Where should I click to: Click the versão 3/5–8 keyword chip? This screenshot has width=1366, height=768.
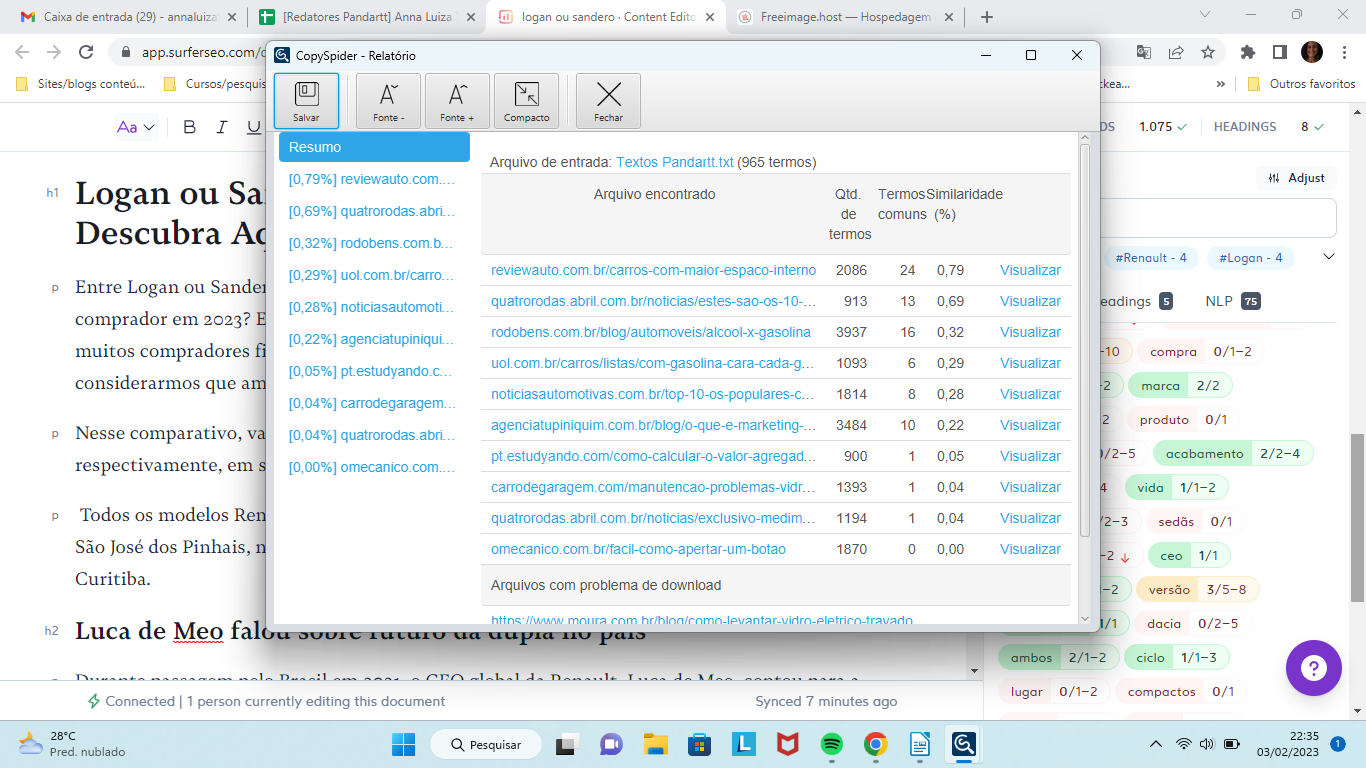pos(1197,589)
